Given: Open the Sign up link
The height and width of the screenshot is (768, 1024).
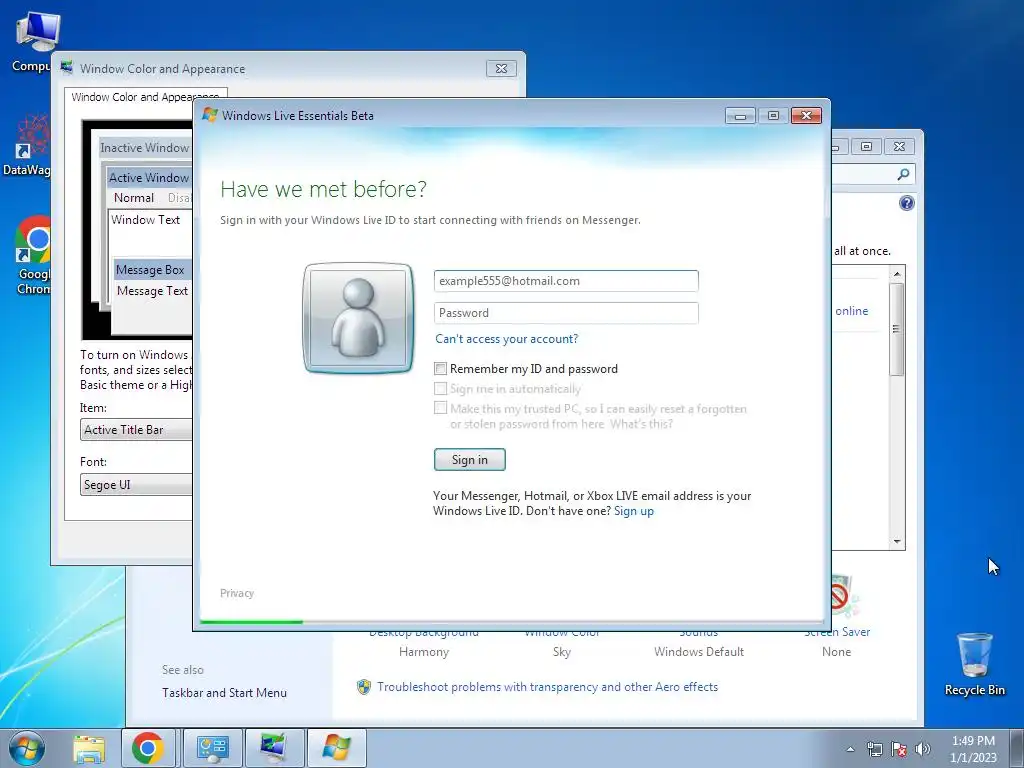Looking at the screenshot, I should (x=633, y=511).
